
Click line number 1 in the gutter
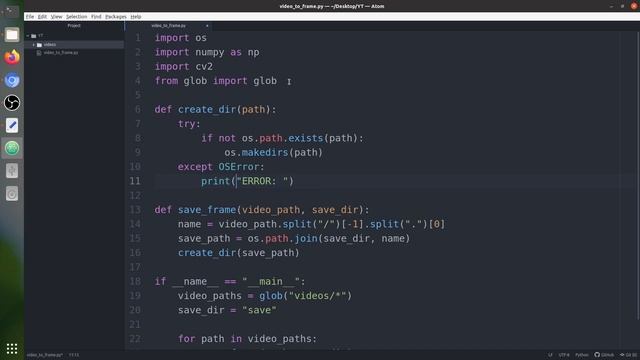pos(138,38)
